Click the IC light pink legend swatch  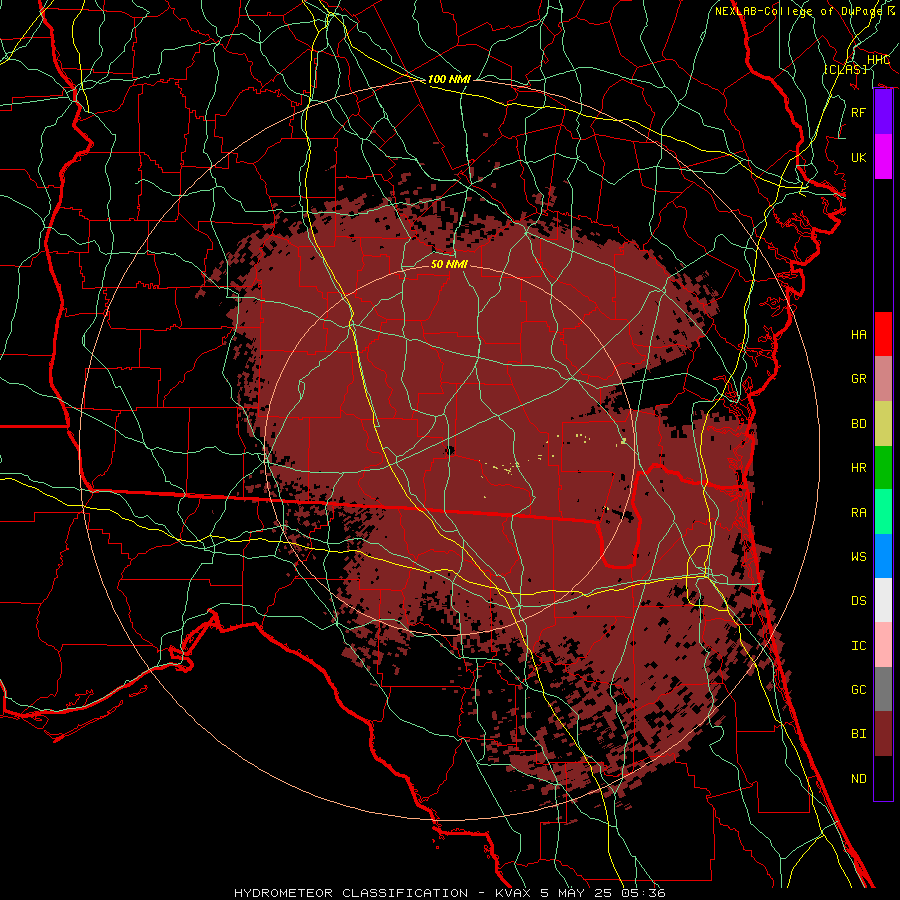(x=883, y=645)
